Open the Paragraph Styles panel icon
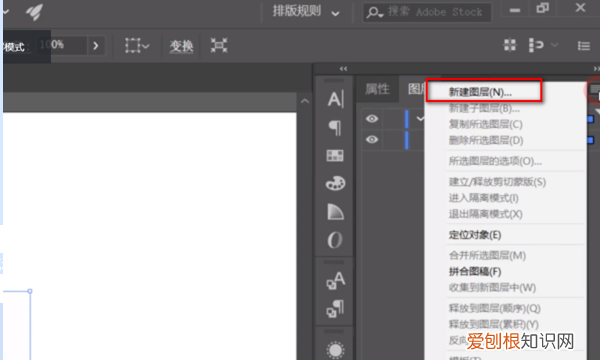This screenshot has width=600, height=360. (335, 309)
